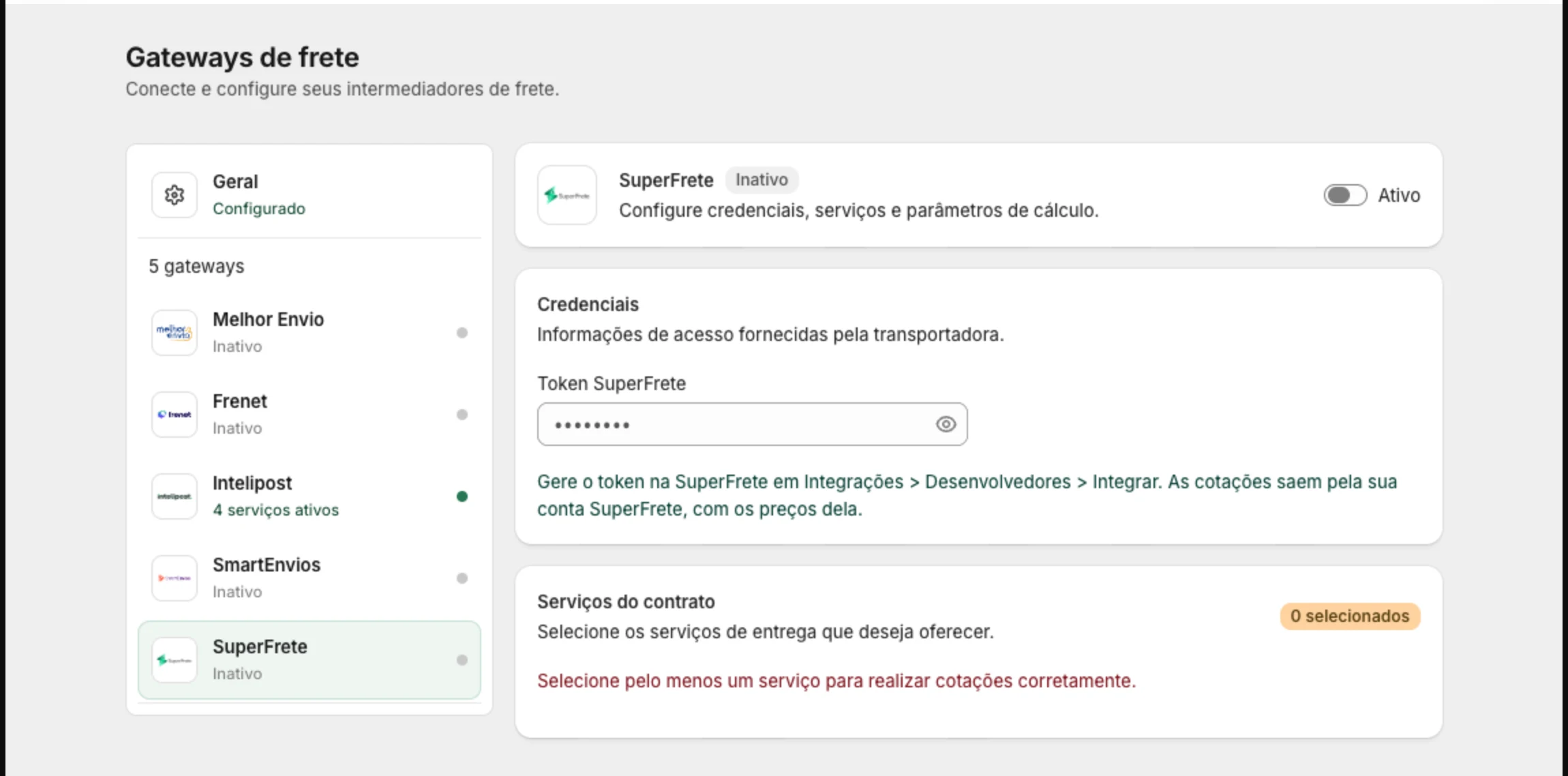The width and height of the screenshot is (1568, 776).
Task: Click the Frenet logo icon
Action: point(175,415)
